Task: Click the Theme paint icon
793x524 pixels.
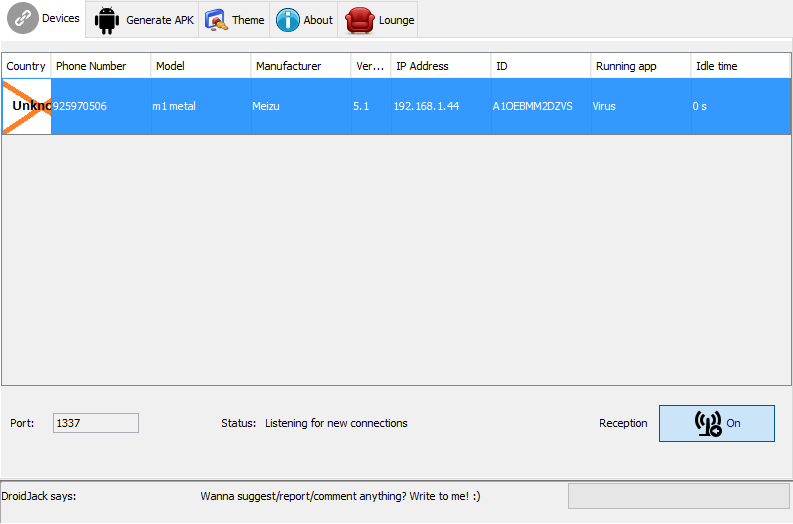Action: 216,20
